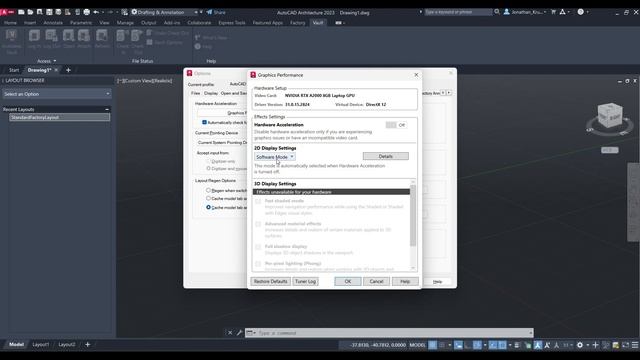The height and width of the screenshot is (360, 640).
Task: Click the workspace switching gear in status bar
Action: 580,345
